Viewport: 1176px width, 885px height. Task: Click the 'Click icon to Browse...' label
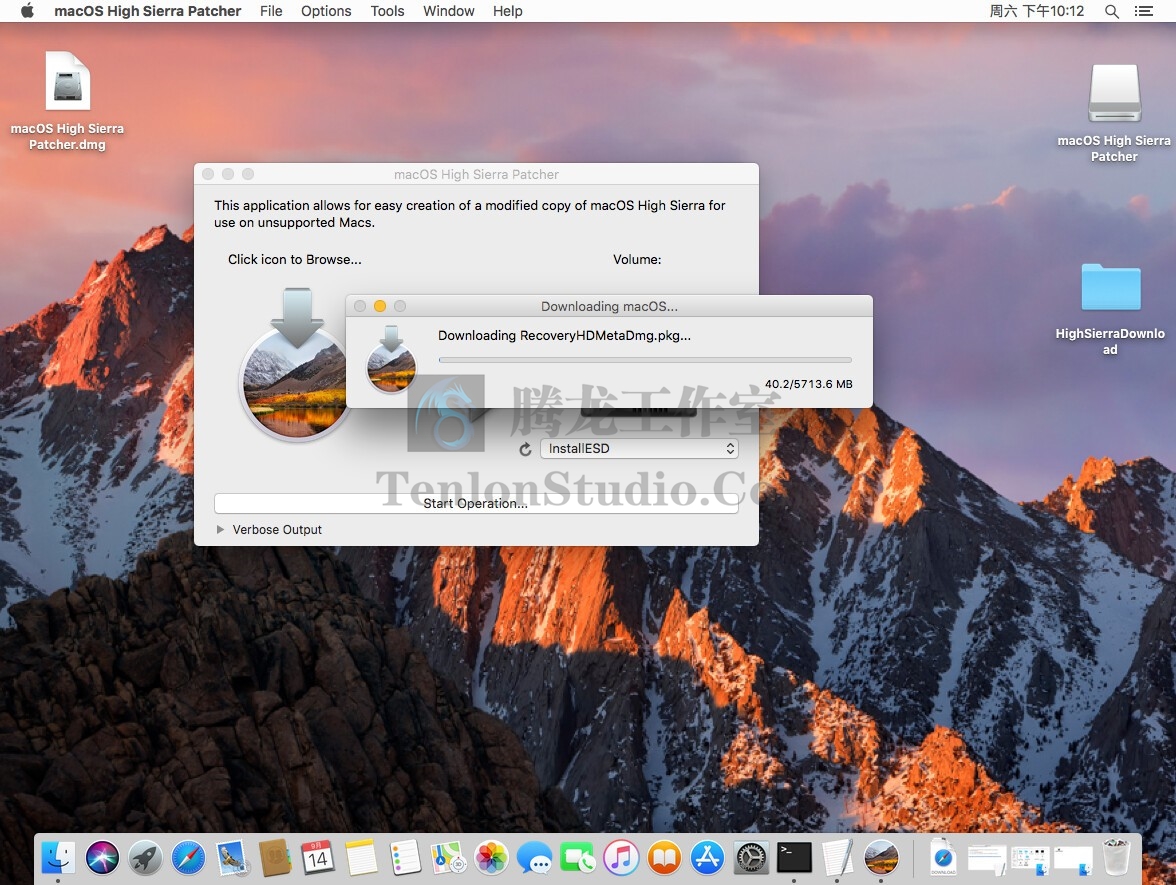pos(295,260)
